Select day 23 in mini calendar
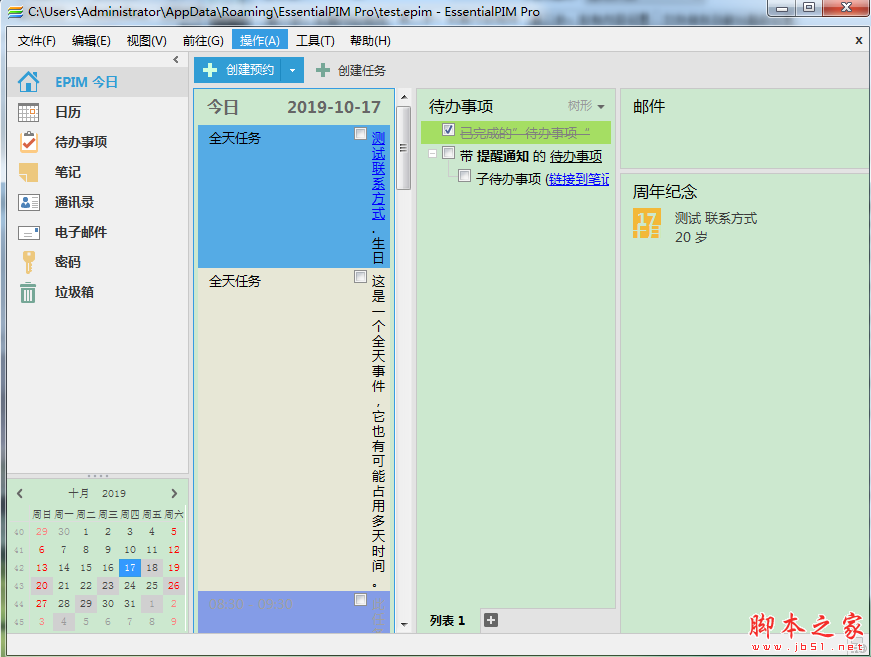Image resolution: width=871 pixels, height=657 pixels. pos(108,585)
